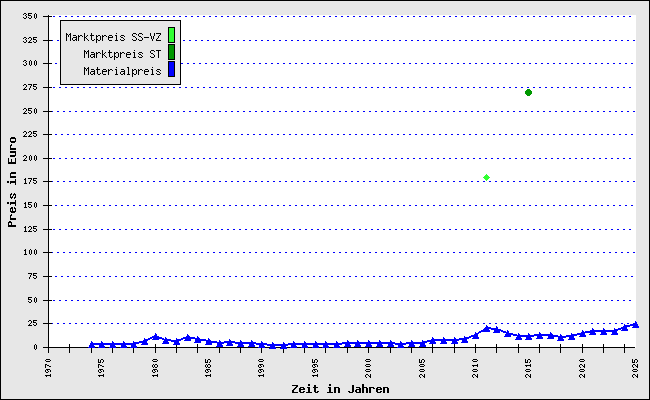Click the x-axis year label 1990

pyautogui.click(x=262, y=368)
